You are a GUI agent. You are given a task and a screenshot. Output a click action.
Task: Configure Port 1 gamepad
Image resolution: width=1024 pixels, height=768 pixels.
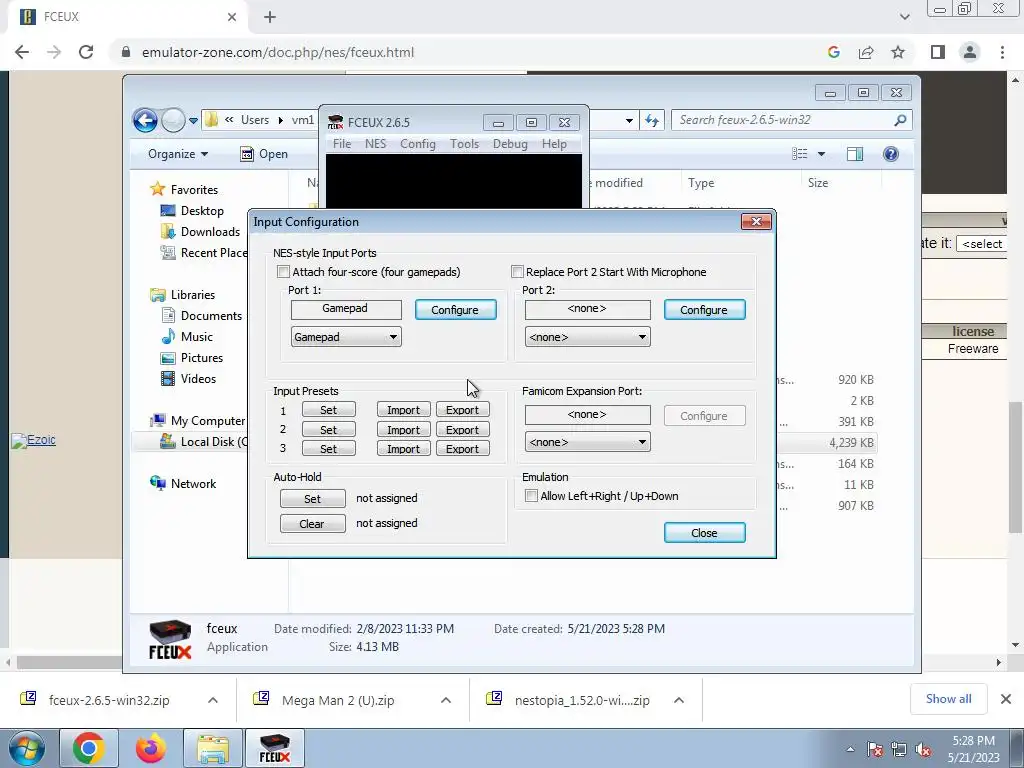coord(456,310)
